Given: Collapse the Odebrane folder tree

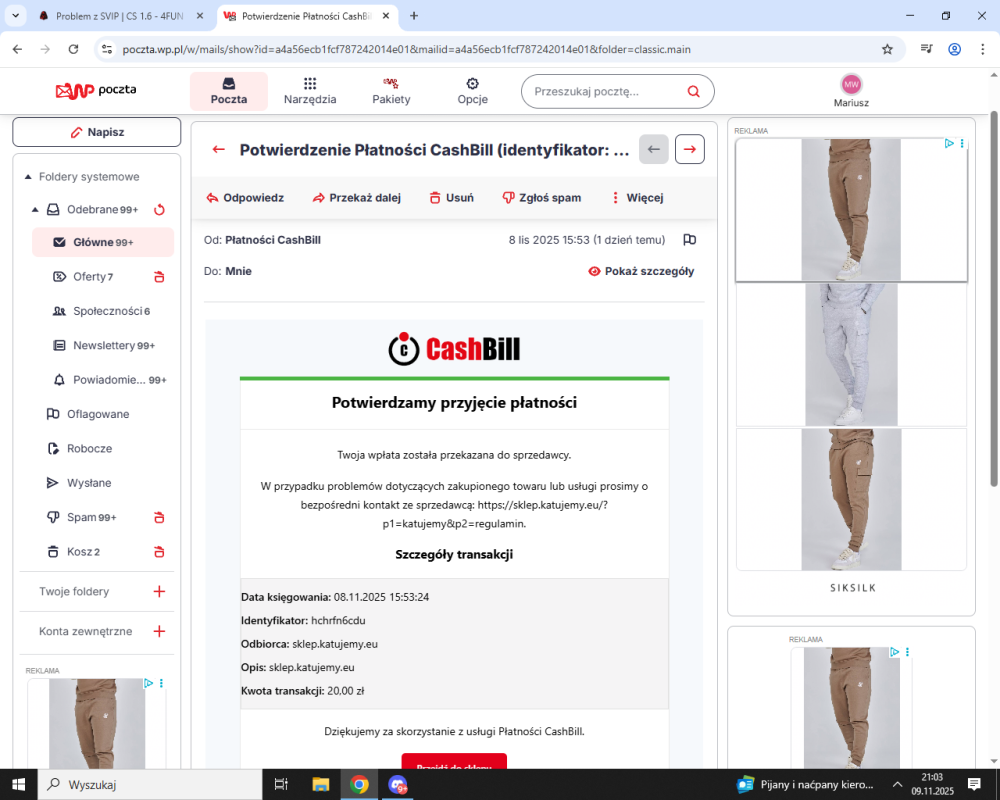Looking at the screenshot, I should pyautogui.click(x=35, y=209).
